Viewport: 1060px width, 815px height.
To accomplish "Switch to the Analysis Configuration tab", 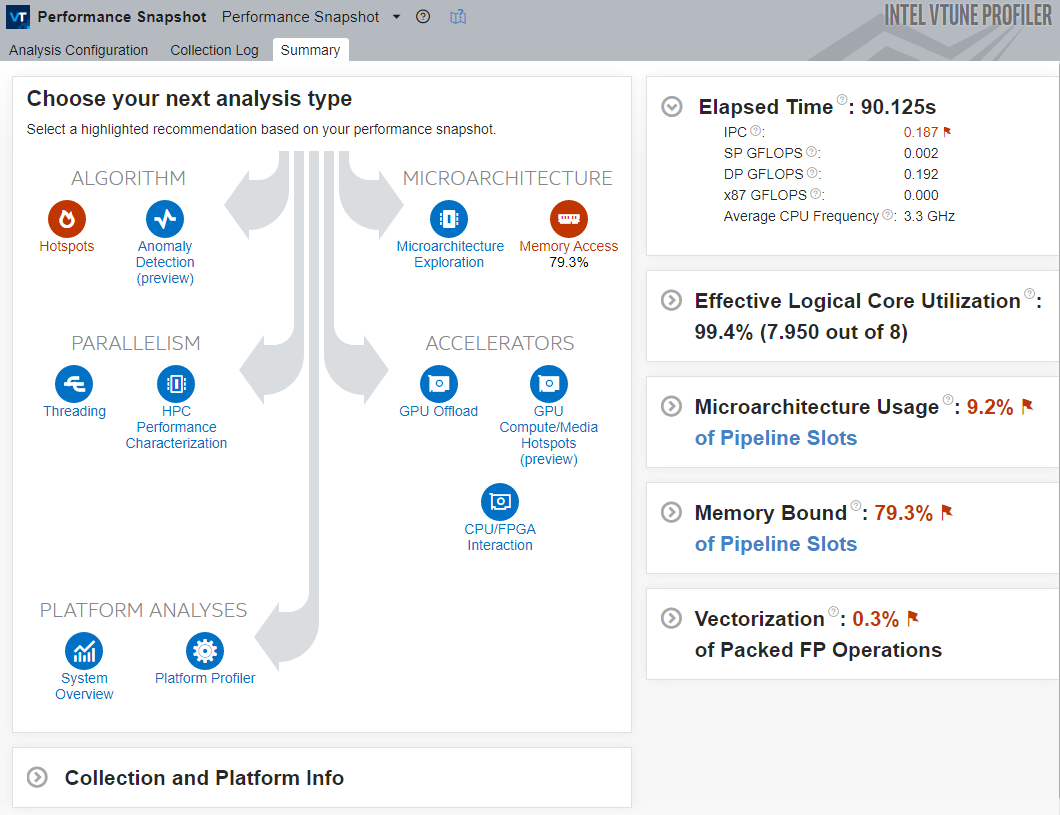I will (x=78, y=50).
